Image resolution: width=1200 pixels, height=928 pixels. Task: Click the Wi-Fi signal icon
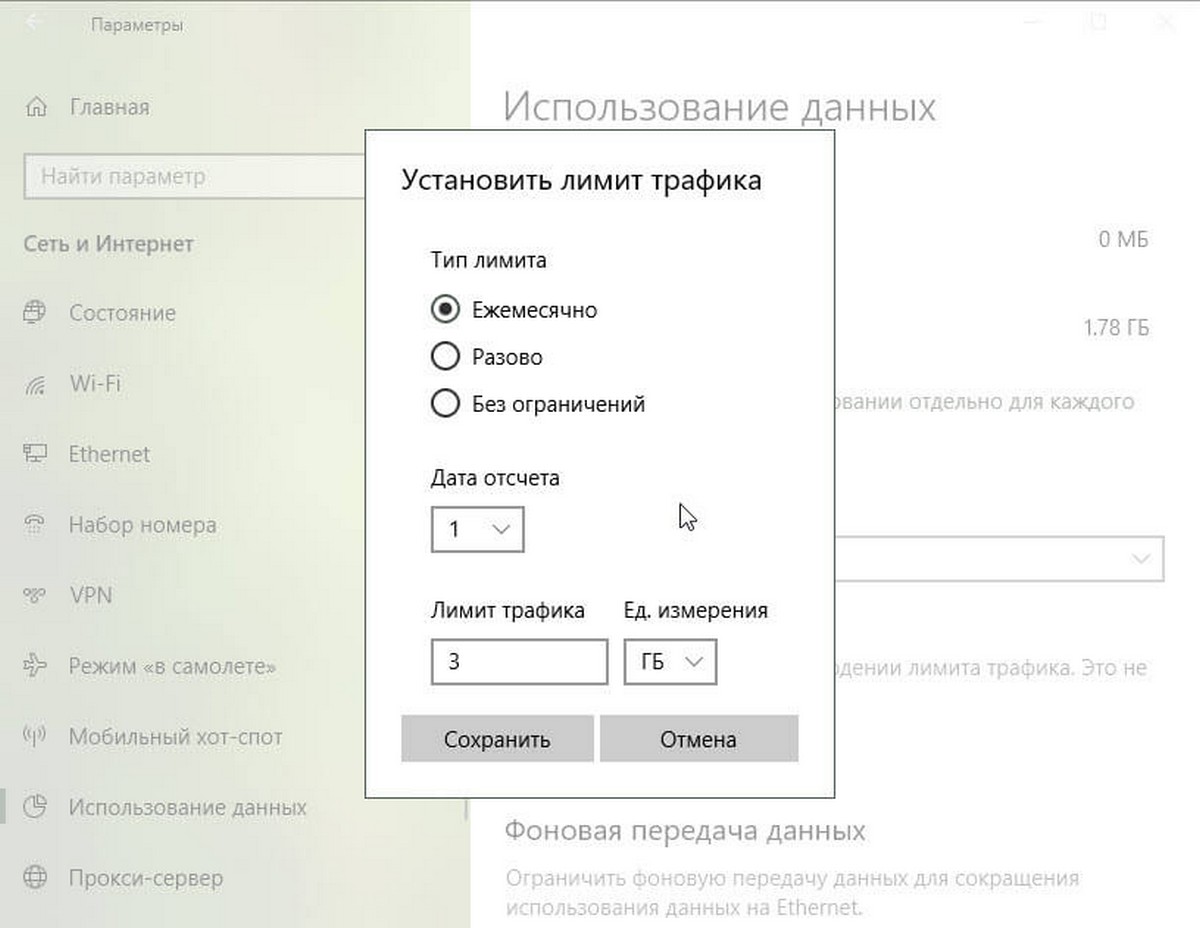click(x=35, y=384)
